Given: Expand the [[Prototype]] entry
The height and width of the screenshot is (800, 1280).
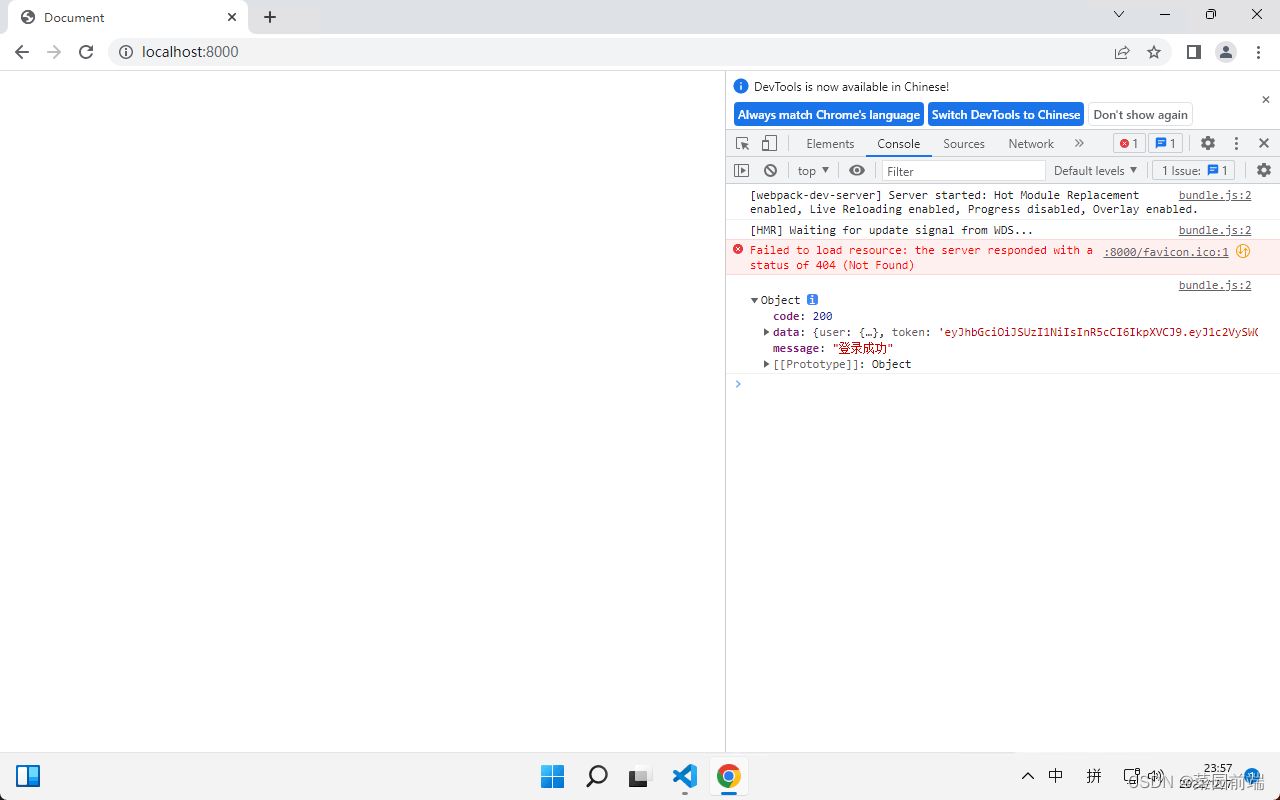Looking at the screenshot, I should pos(767,364).
